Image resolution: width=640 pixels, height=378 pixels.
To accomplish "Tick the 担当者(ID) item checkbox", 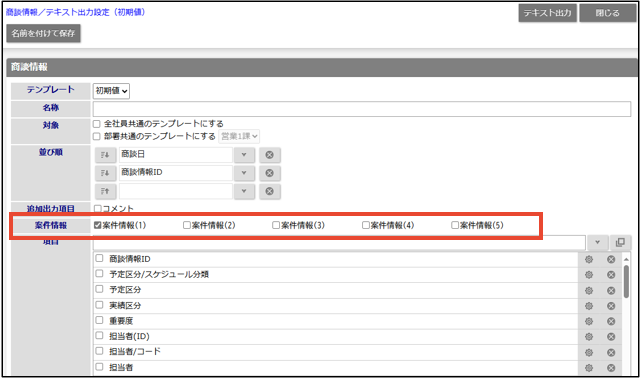I will [x=99, y=336].
